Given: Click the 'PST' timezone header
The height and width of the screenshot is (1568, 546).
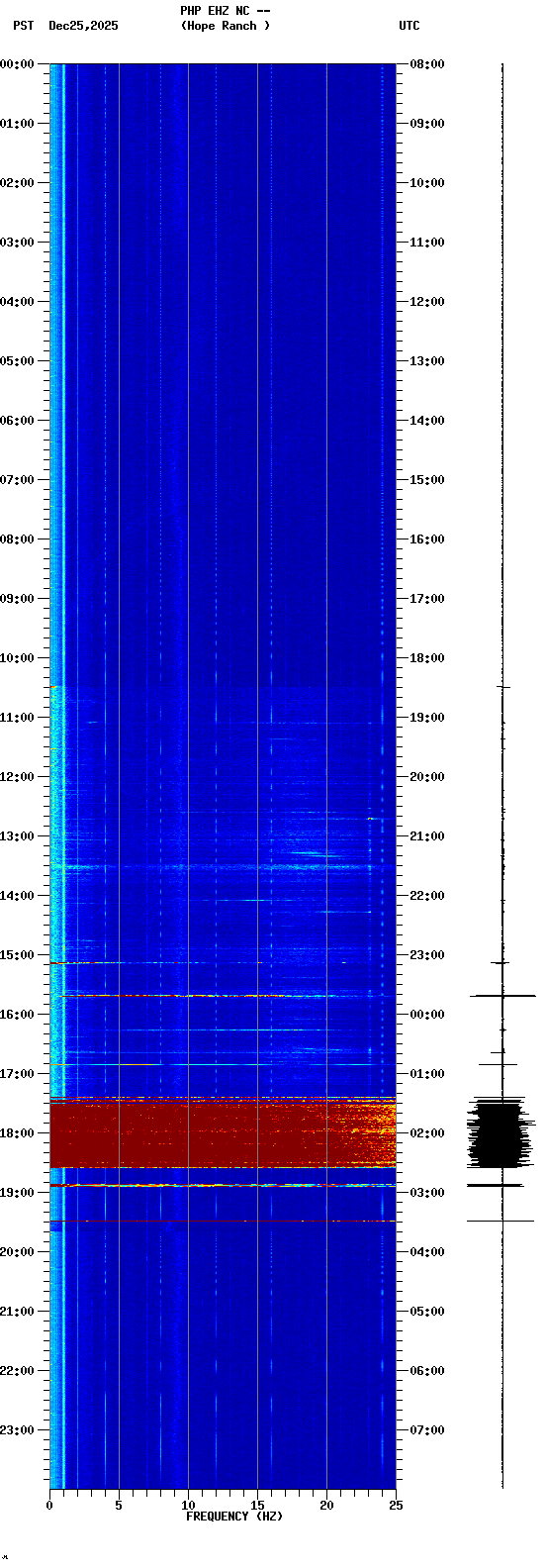Looking at the screenshot, I should pyautogui.click(x=24, y=26).
